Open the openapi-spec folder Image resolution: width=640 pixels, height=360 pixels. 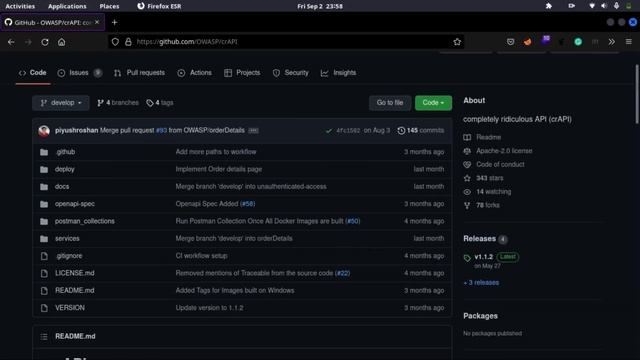[x=75, y=204]
